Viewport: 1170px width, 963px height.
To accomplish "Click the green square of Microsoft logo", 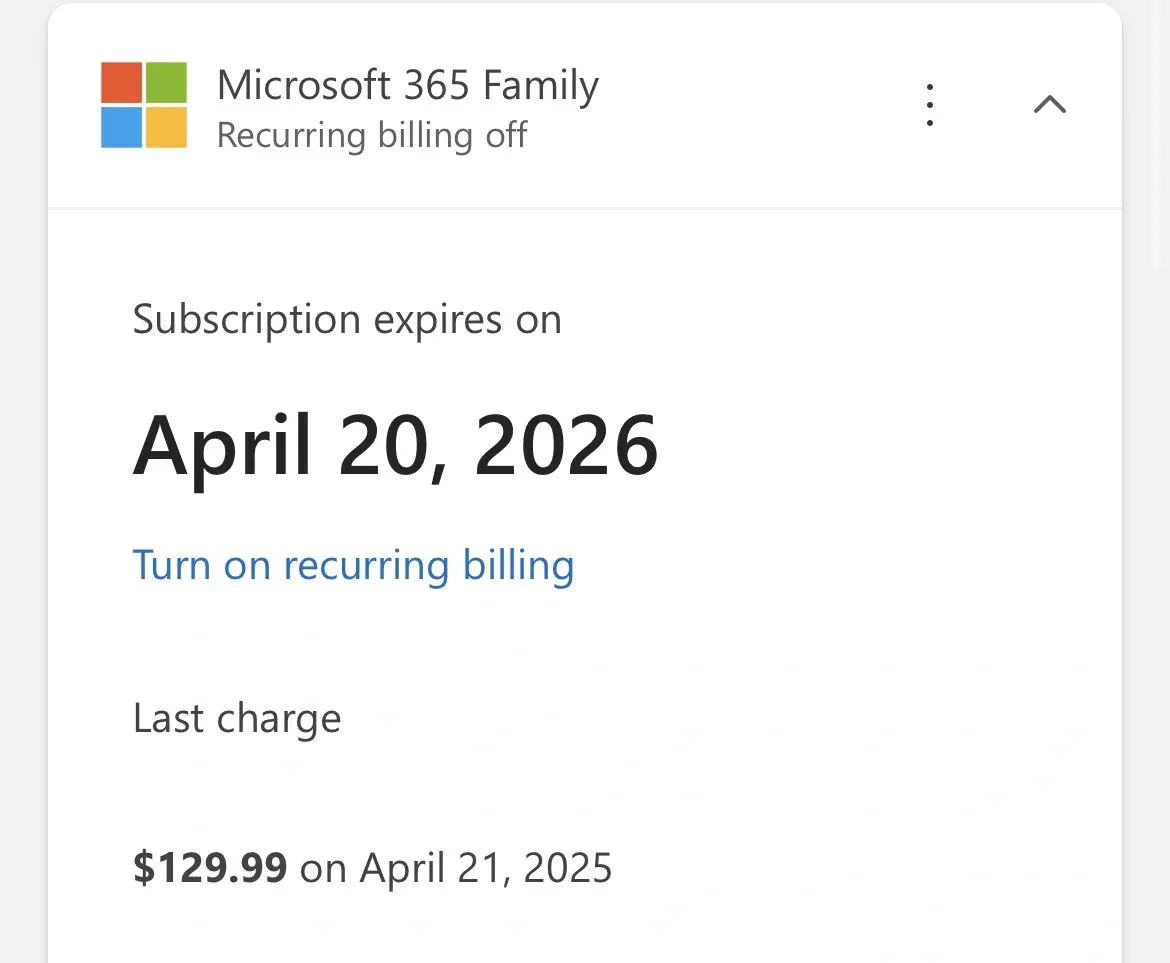I will coord(166,82).
